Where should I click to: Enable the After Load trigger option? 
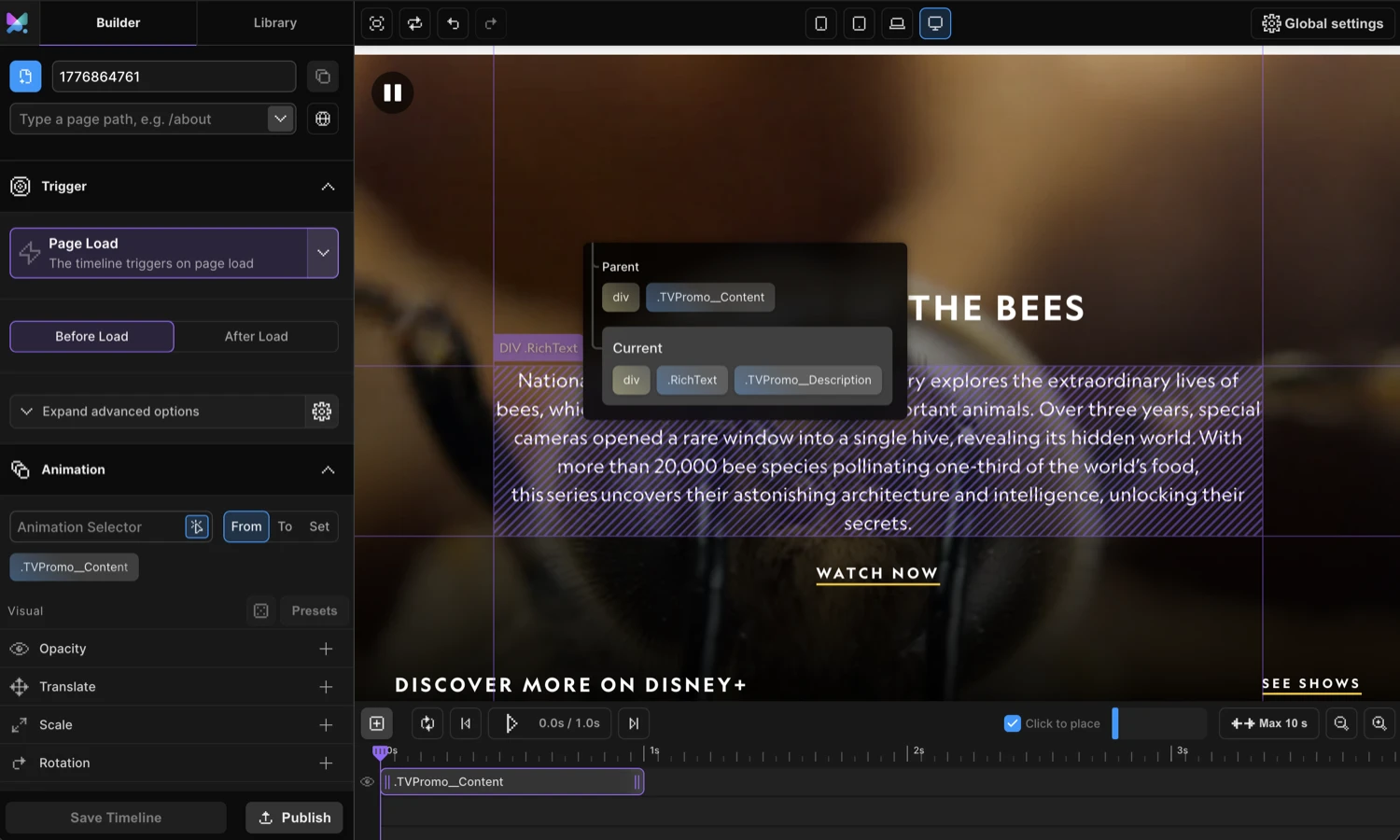click(x=256, y=336)
